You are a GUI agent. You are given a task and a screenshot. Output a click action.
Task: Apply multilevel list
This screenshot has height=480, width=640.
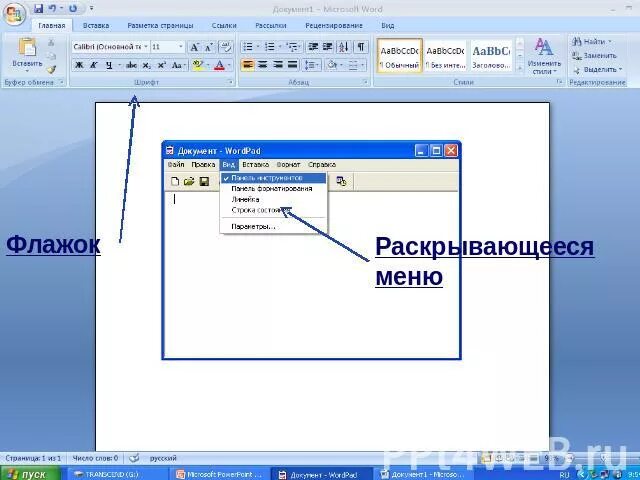point(291,47)
